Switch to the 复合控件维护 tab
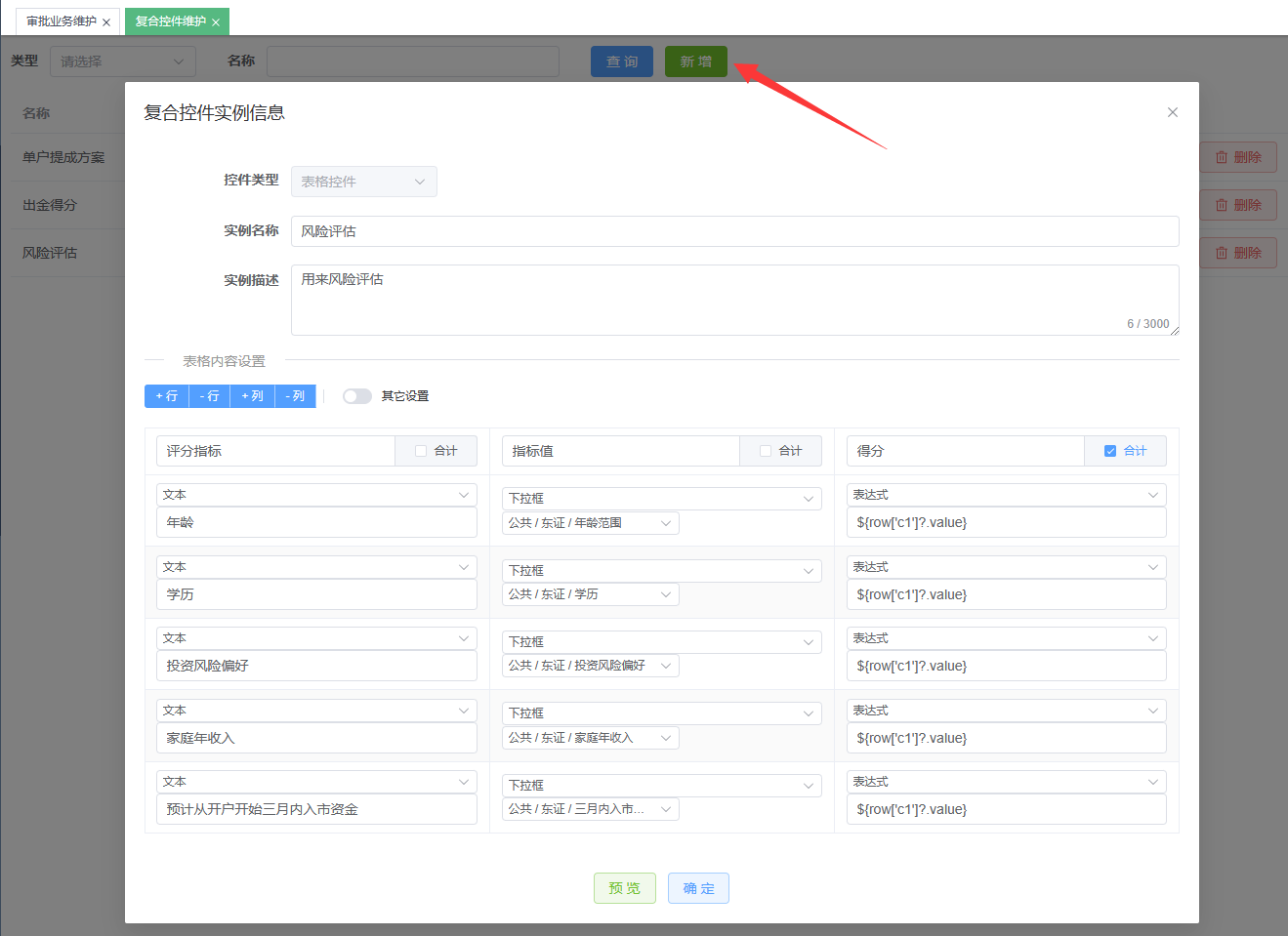Image resolution: width=1288 pixels, height=936 pixels. (170, 21)
